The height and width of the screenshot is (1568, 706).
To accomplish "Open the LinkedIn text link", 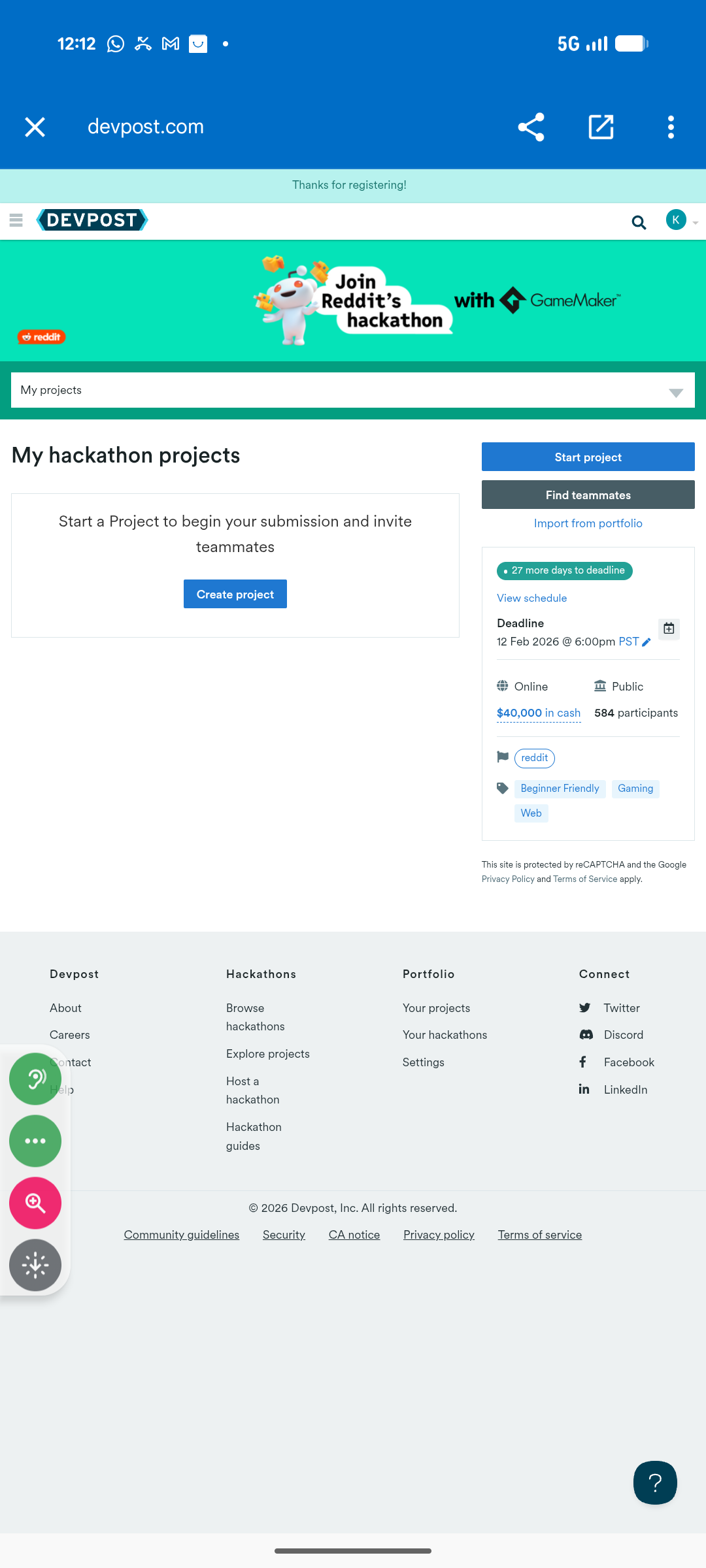I will 626,1090.
